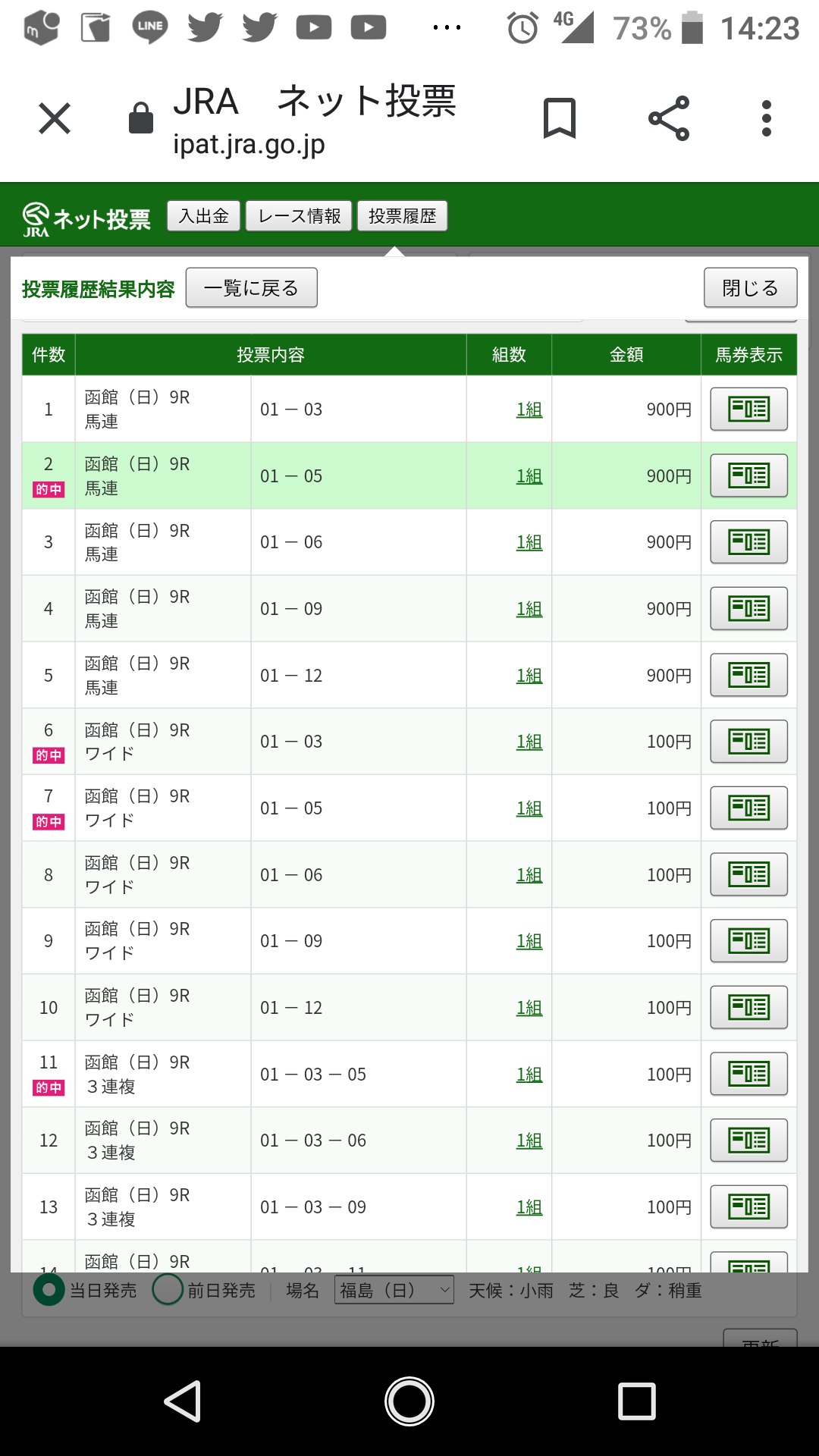Tap the JRA ネット投票 logo
The image size is (819, 1456).
click(86, 218)
